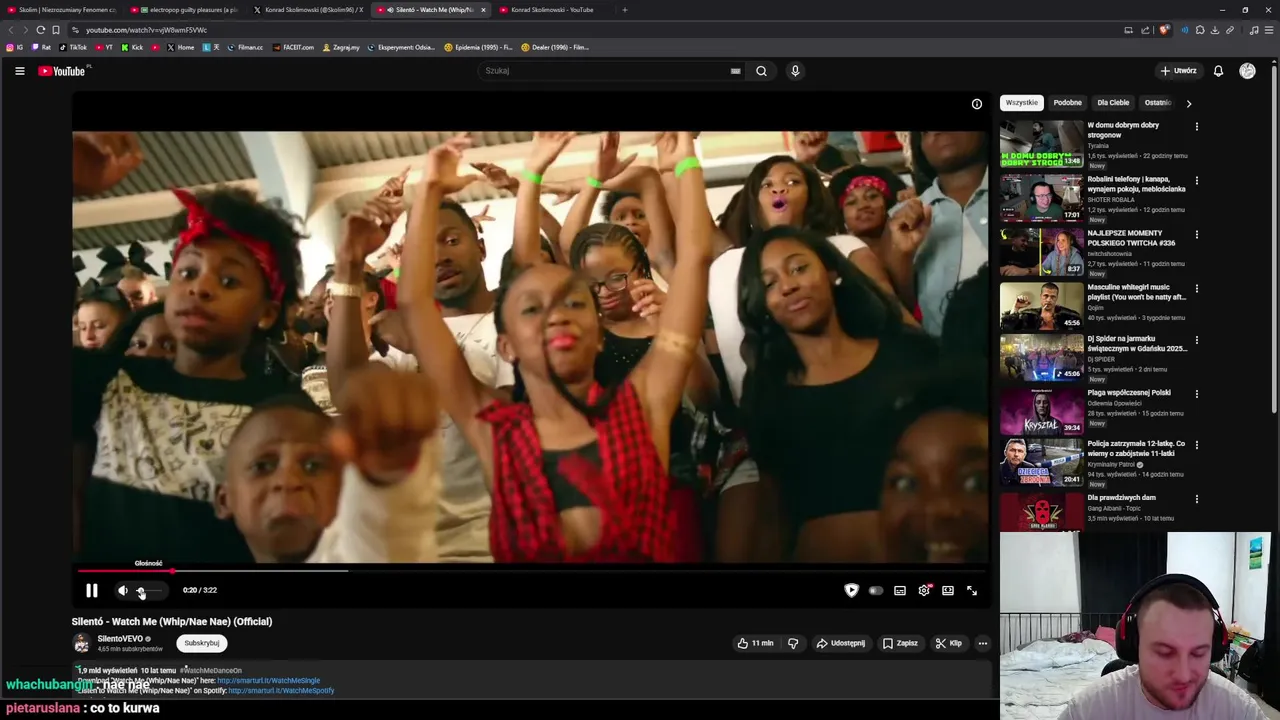This screenshot has height=720, width=1280.
Task: Dislike the video
Action: pos(793,643)
